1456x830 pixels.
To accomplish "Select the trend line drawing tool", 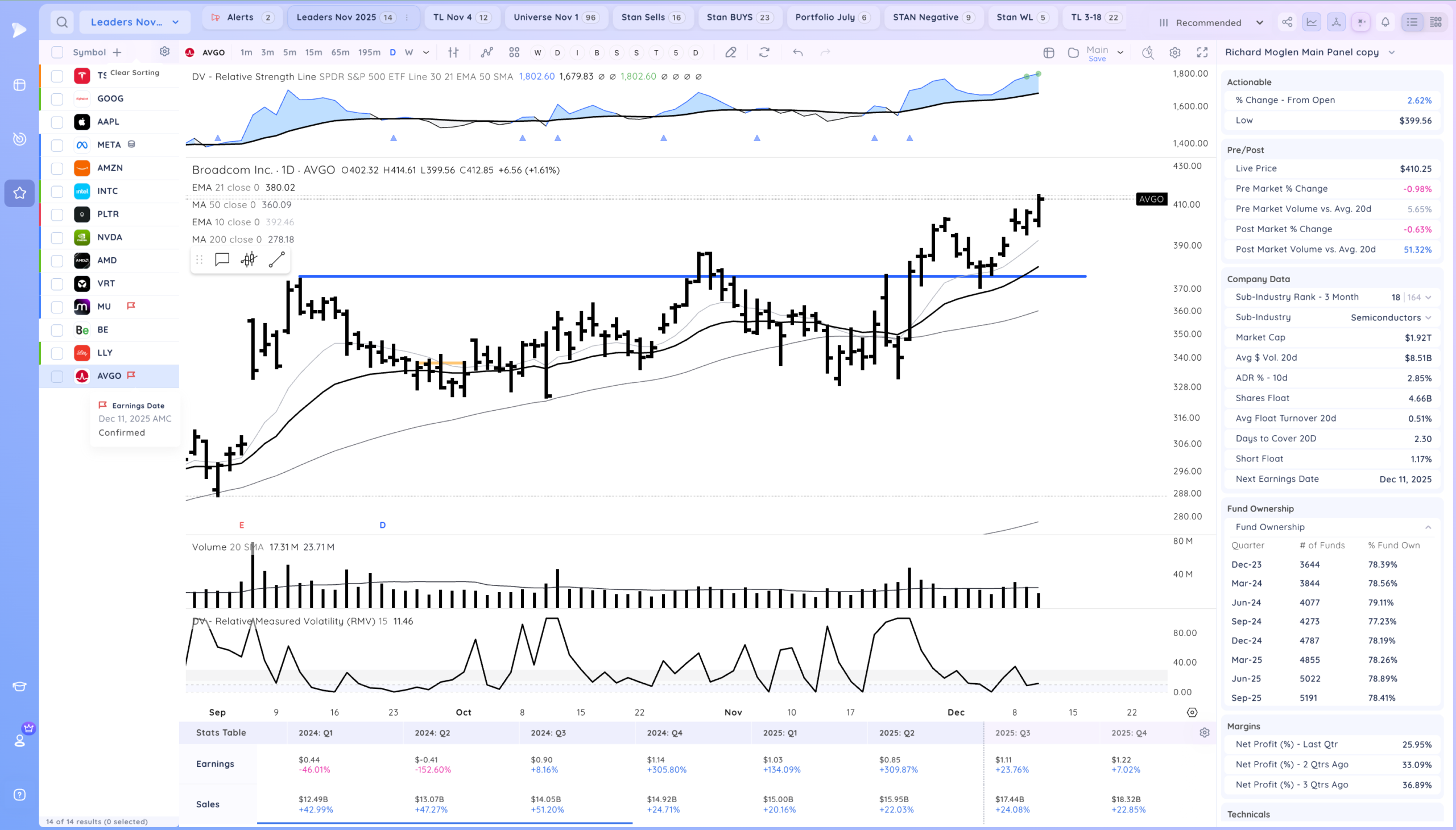I will click(277, 260).
